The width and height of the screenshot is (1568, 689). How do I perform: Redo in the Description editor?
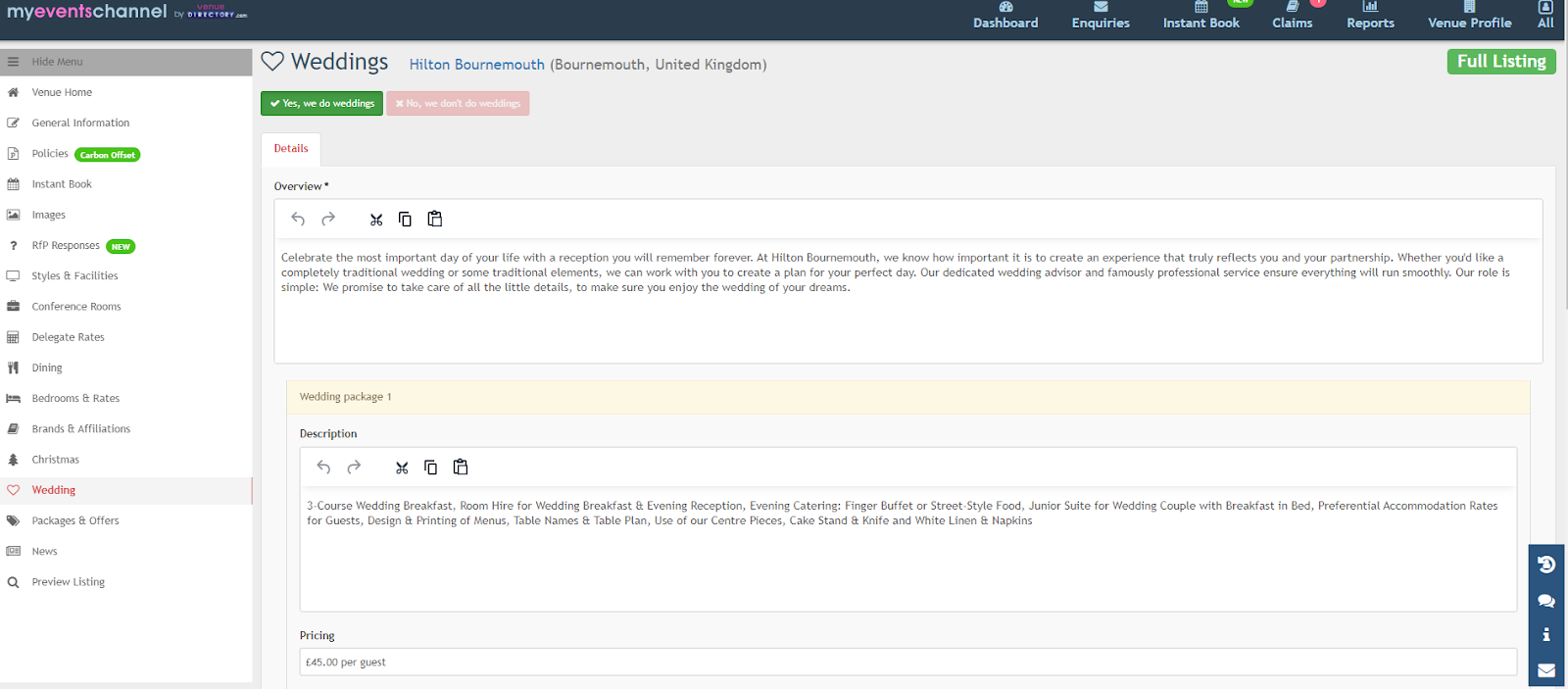354,468
